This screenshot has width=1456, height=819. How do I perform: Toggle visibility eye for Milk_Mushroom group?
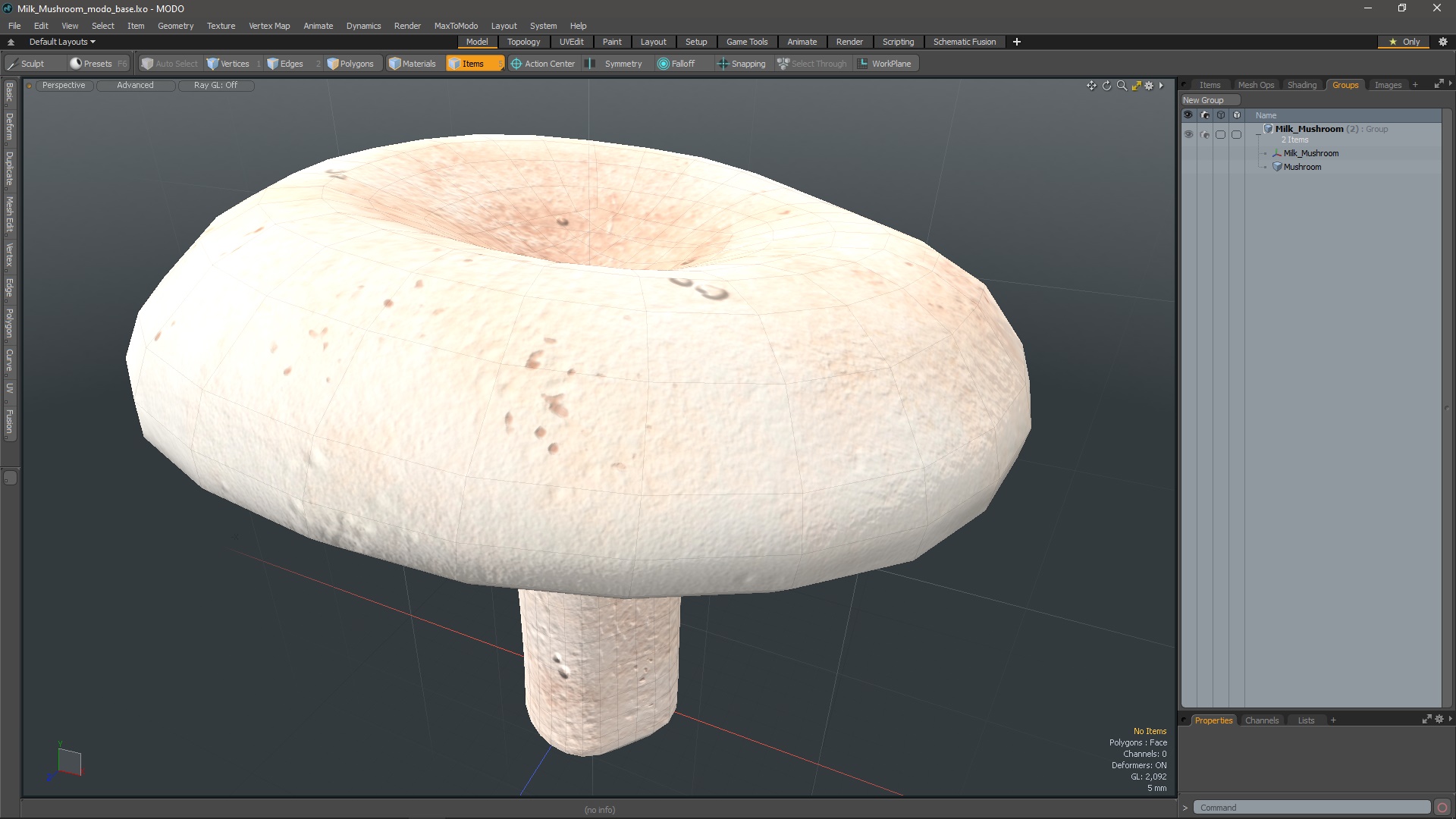pyautogui.click(x=1188, y=134)
